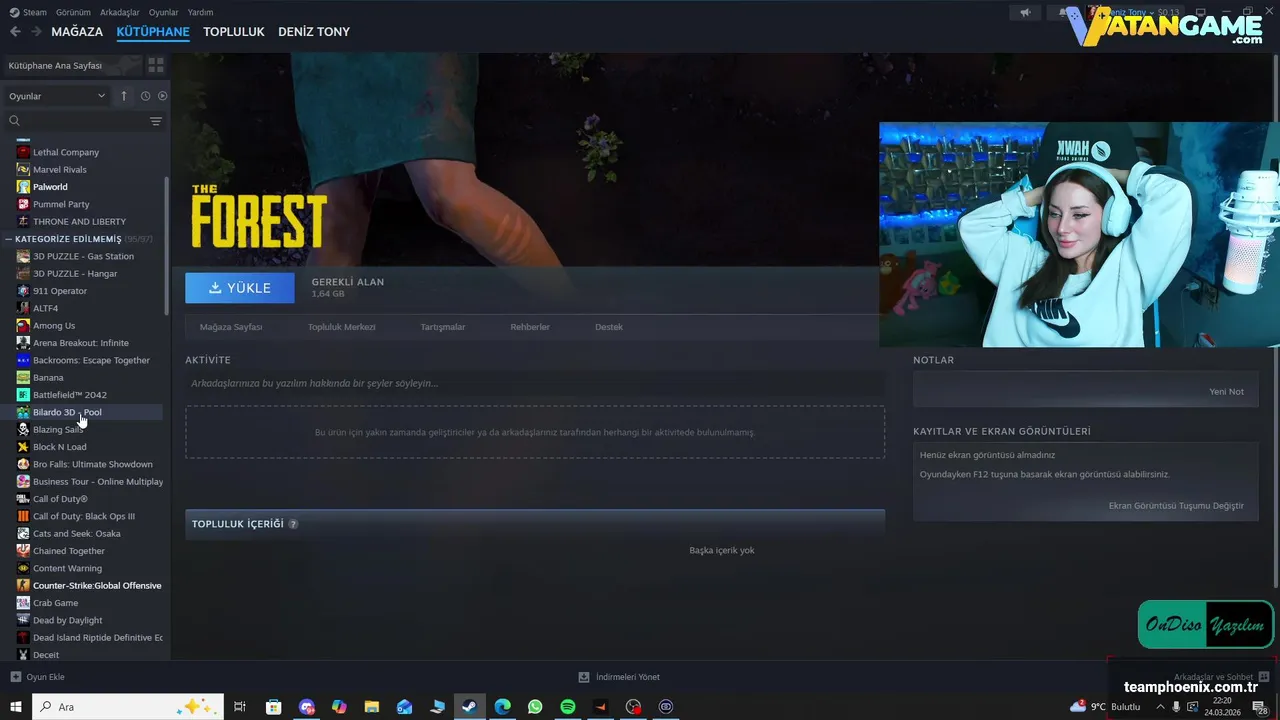The image size is (1280, 720).
Task: Open Kütüphane Ana Sayfası
Action: (71, 65)
